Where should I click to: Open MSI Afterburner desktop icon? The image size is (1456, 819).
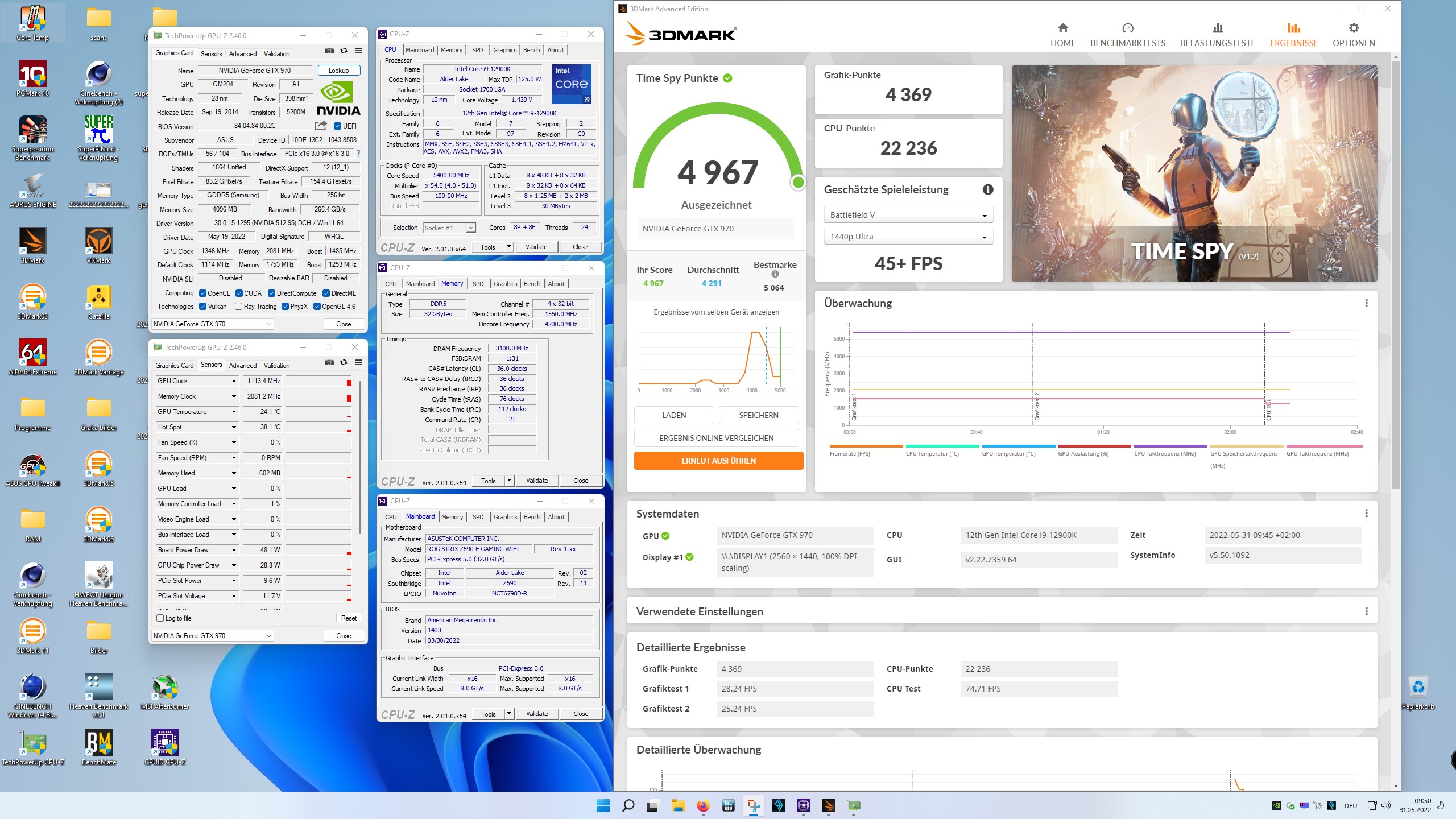tap(165, 692)
